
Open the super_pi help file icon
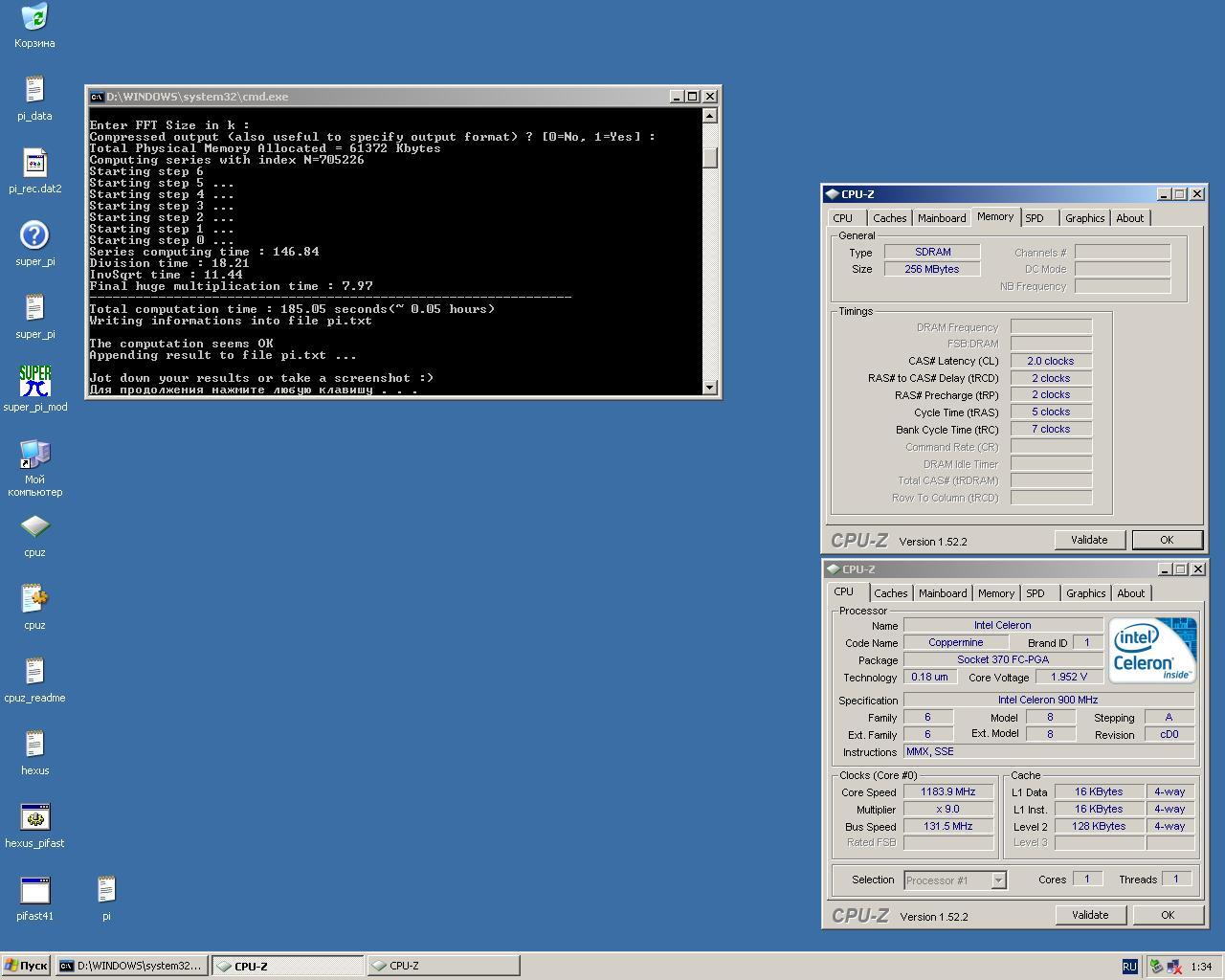click(x=34, y=235)
